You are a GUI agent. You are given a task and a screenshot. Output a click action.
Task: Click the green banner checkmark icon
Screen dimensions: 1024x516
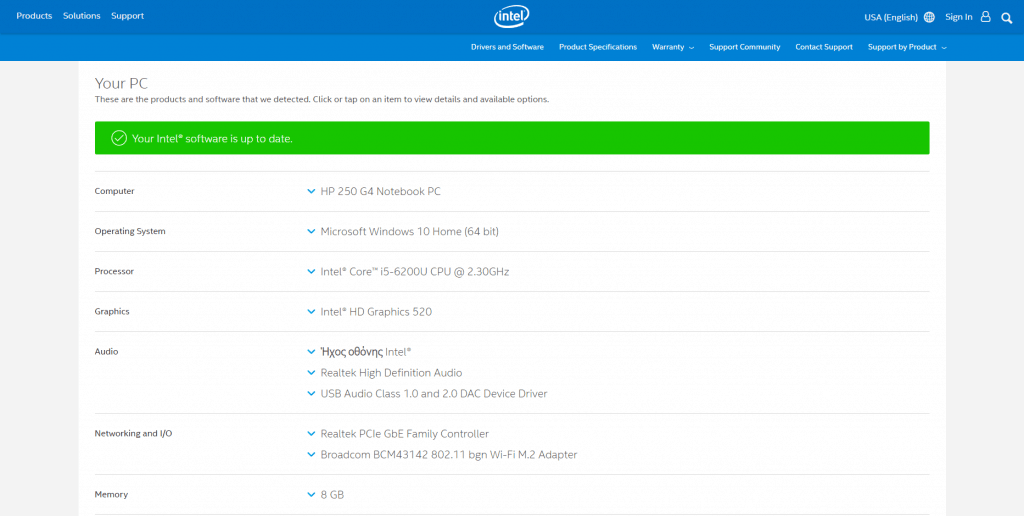point(119,138)
